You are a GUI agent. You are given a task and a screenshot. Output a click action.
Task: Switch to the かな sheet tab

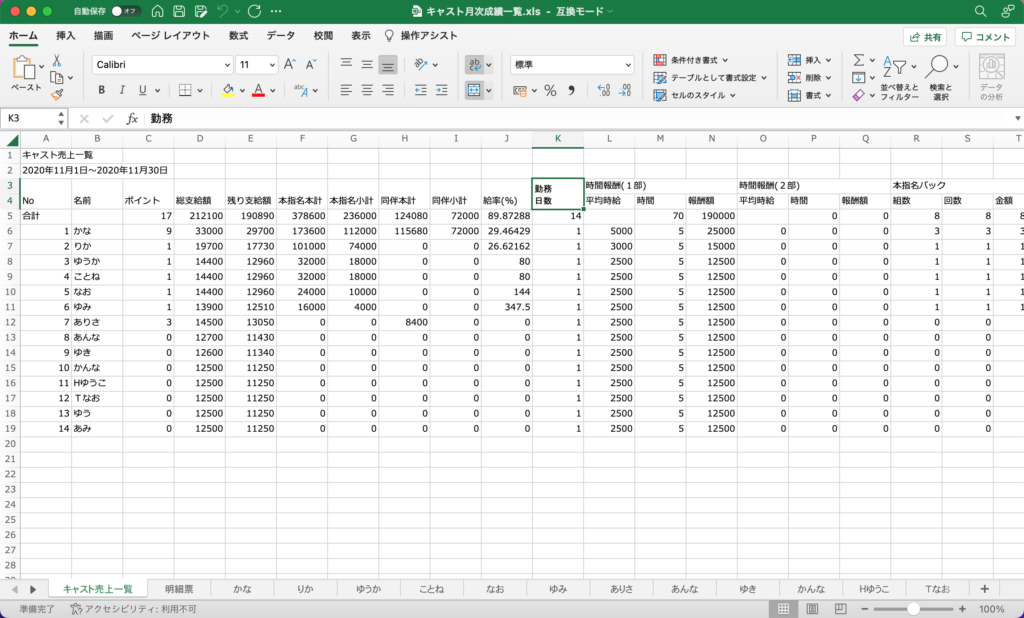pos(242,589)
